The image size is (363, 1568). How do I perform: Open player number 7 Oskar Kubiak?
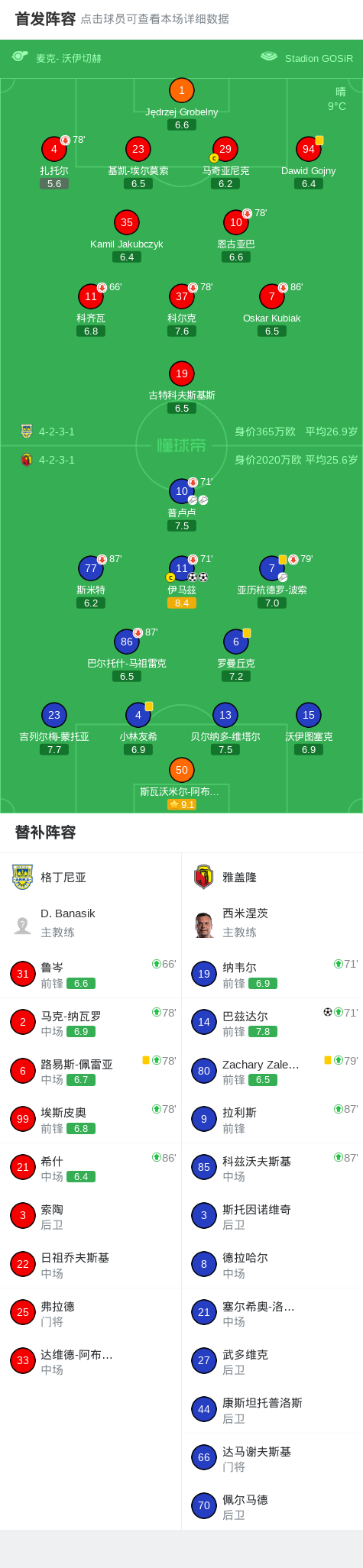click(272, 296)
